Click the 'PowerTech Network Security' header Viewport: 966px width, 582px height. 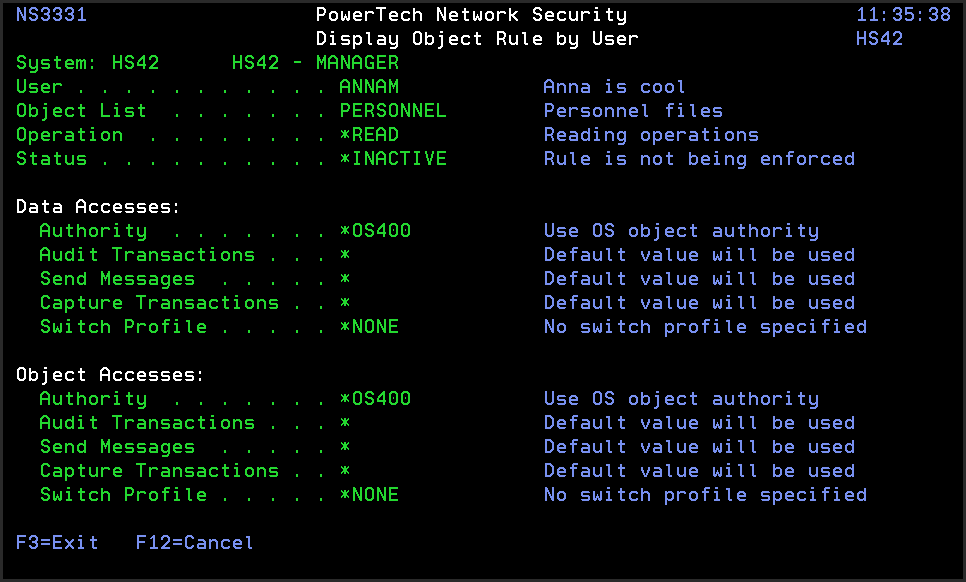(x=471, y=15)
